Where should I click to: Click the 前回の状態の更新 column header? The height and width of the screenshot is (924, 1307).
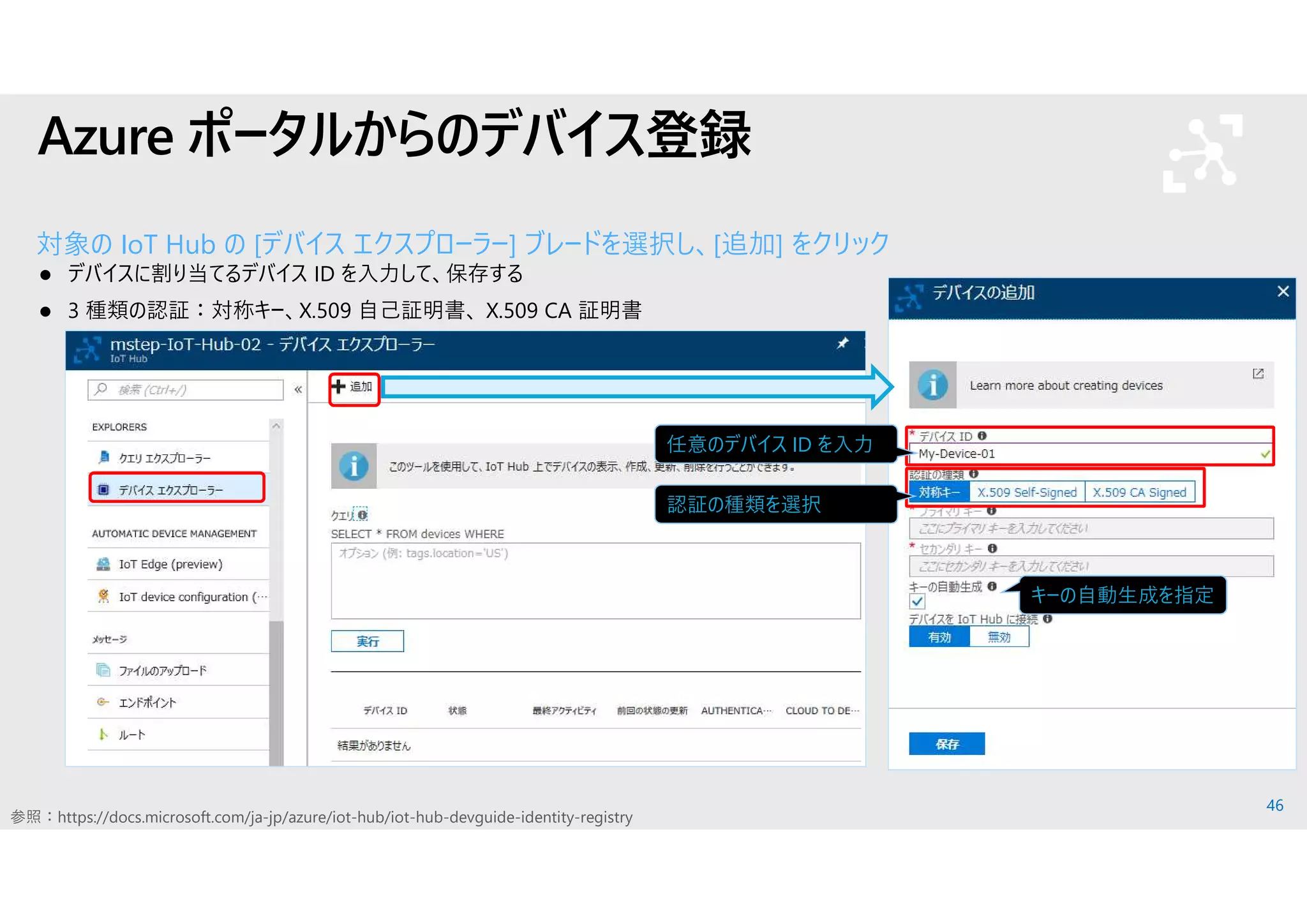652,711
